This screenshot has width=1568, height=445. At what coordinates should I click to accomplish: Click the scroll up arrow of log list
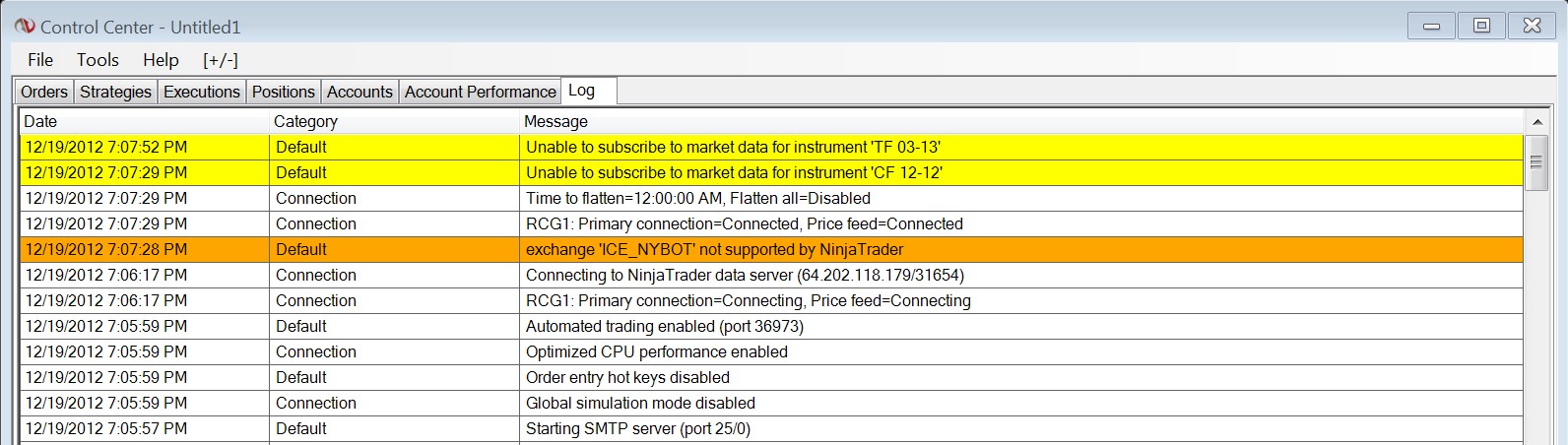coord(1536,121)
